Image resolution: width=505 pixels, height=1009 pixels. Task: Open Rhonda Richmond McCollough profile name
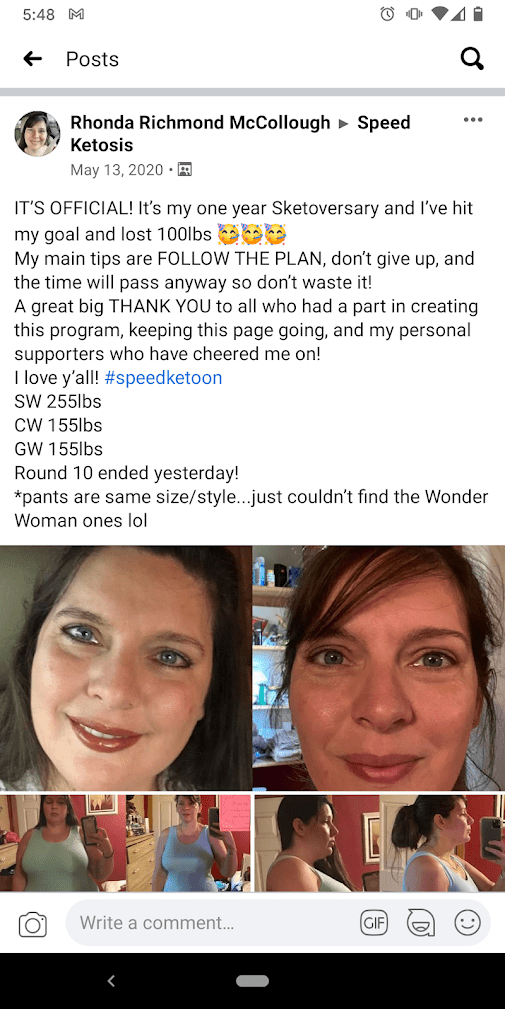(200, 122)
